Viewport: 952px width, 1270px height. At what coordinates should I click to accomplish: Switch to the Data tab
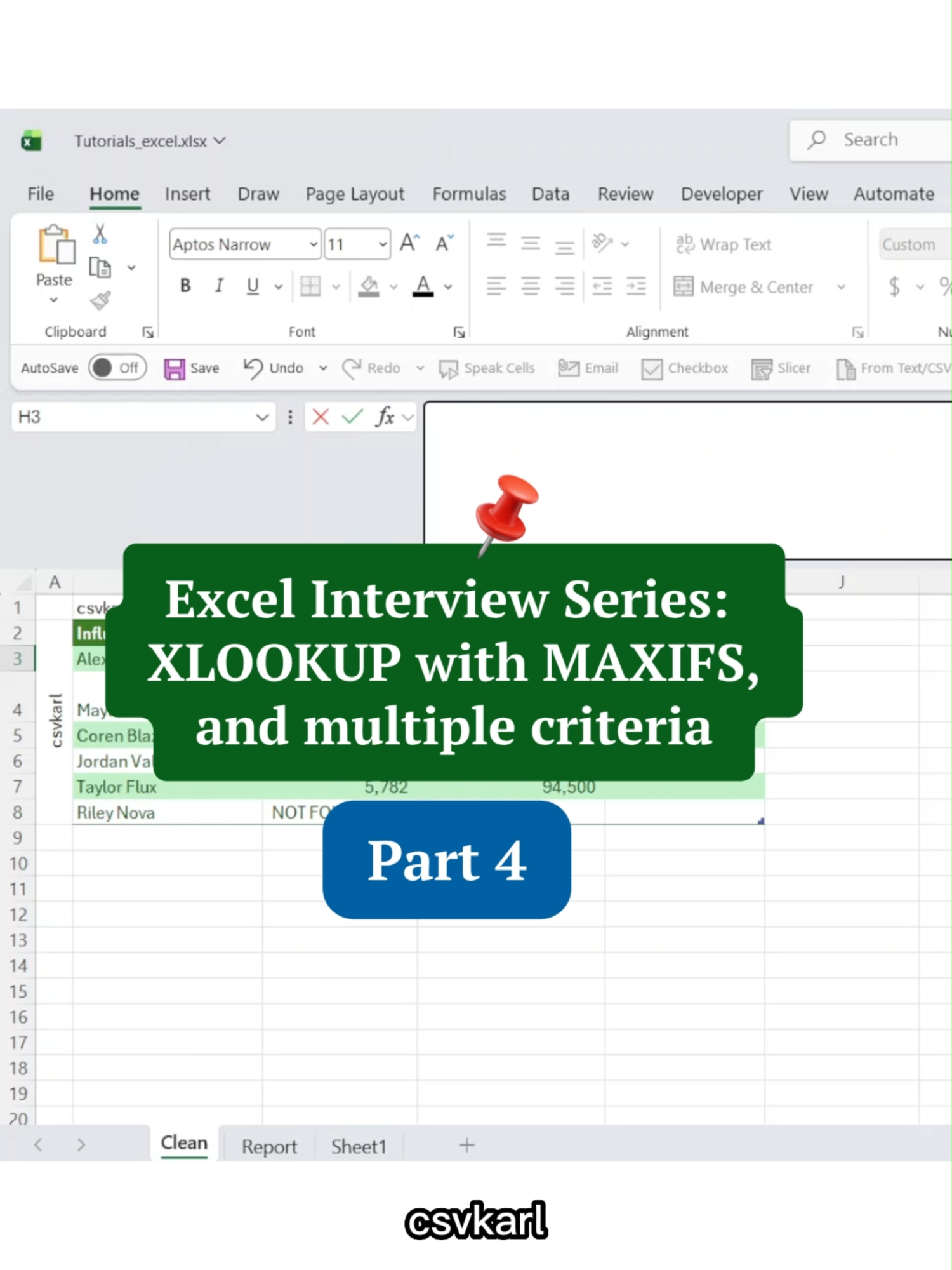click(550, 194)
